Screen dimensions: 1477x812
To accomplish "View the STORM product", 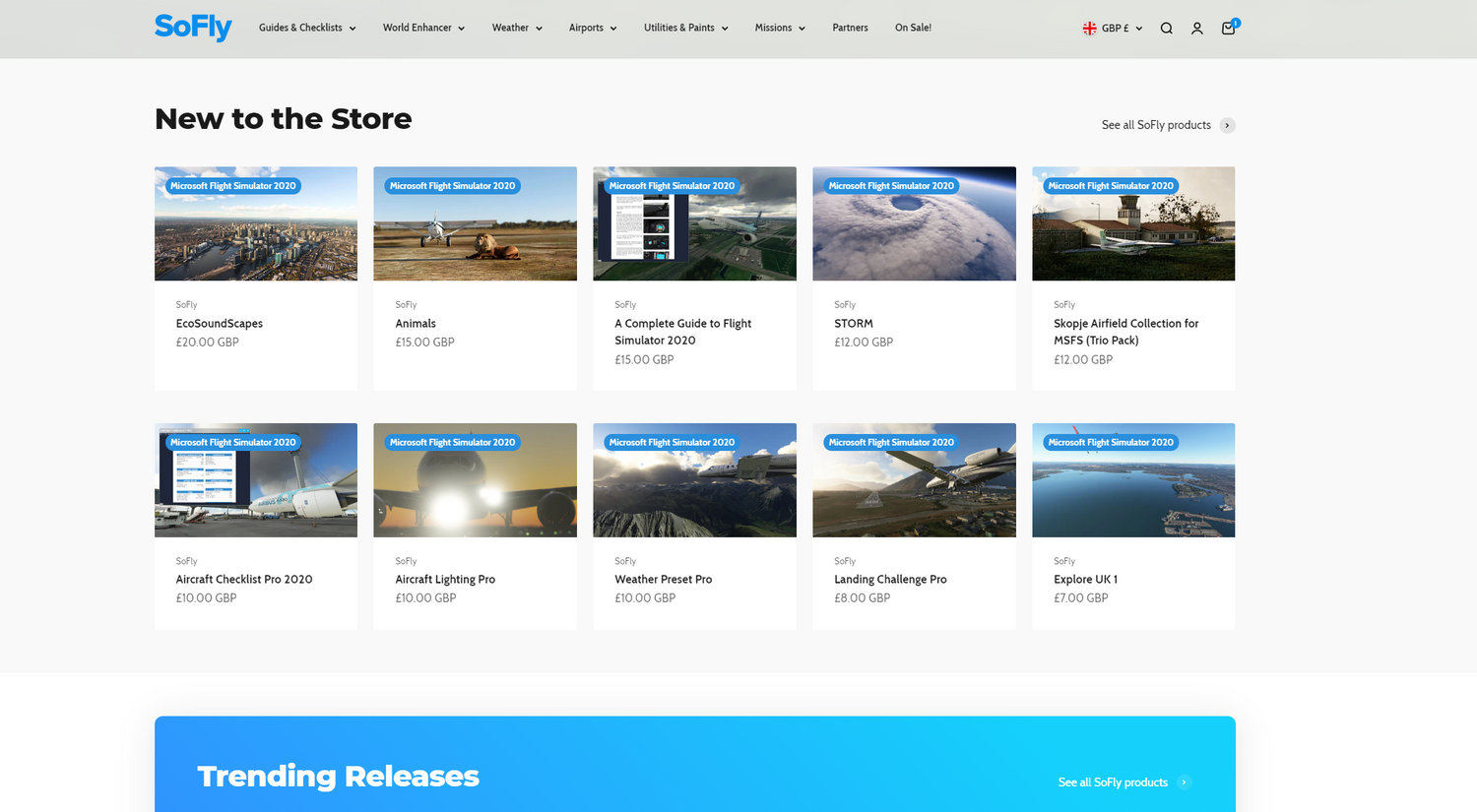I will point(853,323).
